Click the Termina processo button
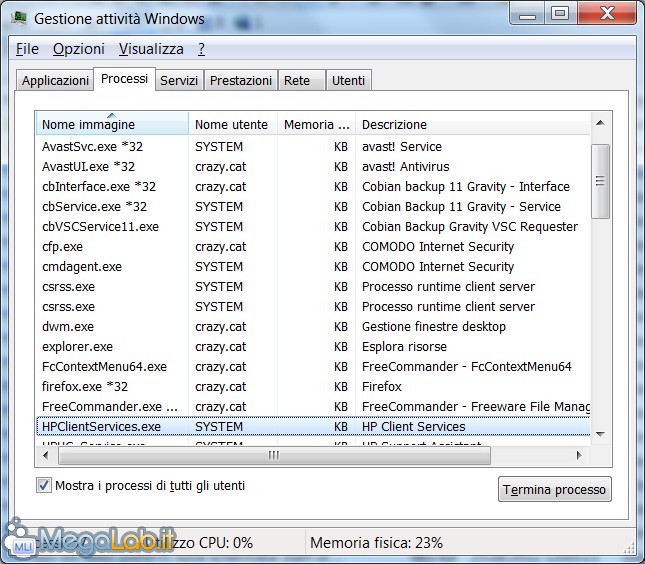Screen dimensions: 645x564 555,489
